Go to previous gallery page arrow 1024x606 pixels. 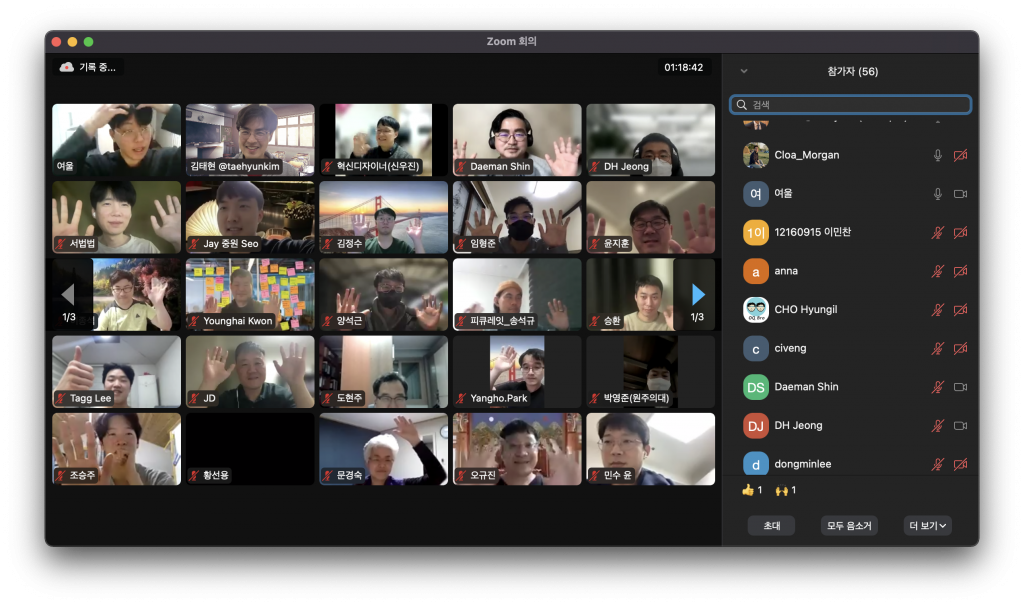point(68,295)
